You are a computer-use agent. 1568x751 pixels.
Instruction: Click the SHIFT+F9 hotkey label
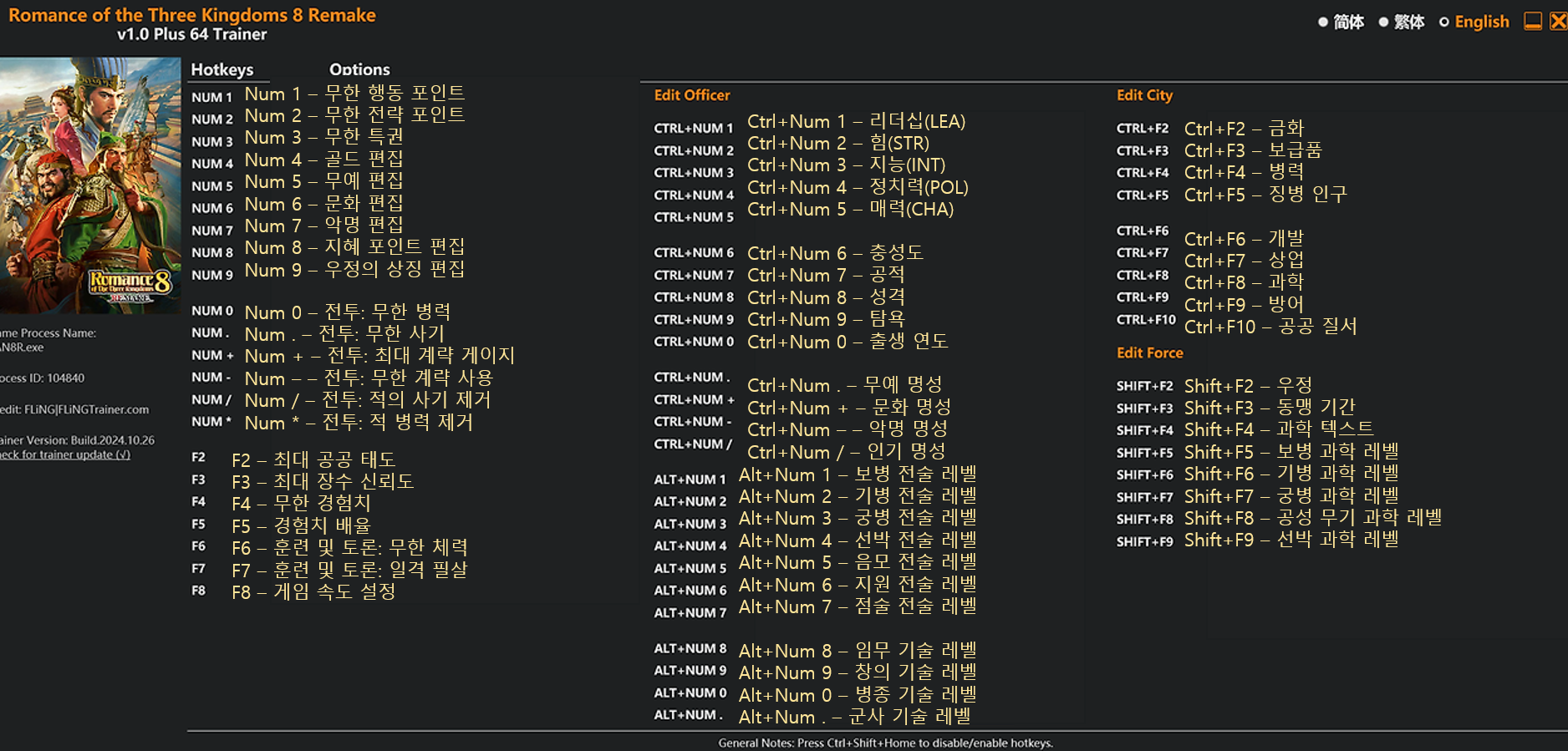click(1145, 541)
